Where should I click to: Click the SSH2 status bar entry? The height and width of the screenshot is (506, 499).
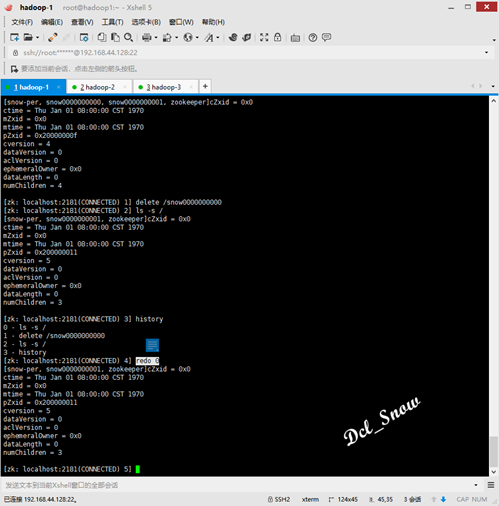pos(279,499)
